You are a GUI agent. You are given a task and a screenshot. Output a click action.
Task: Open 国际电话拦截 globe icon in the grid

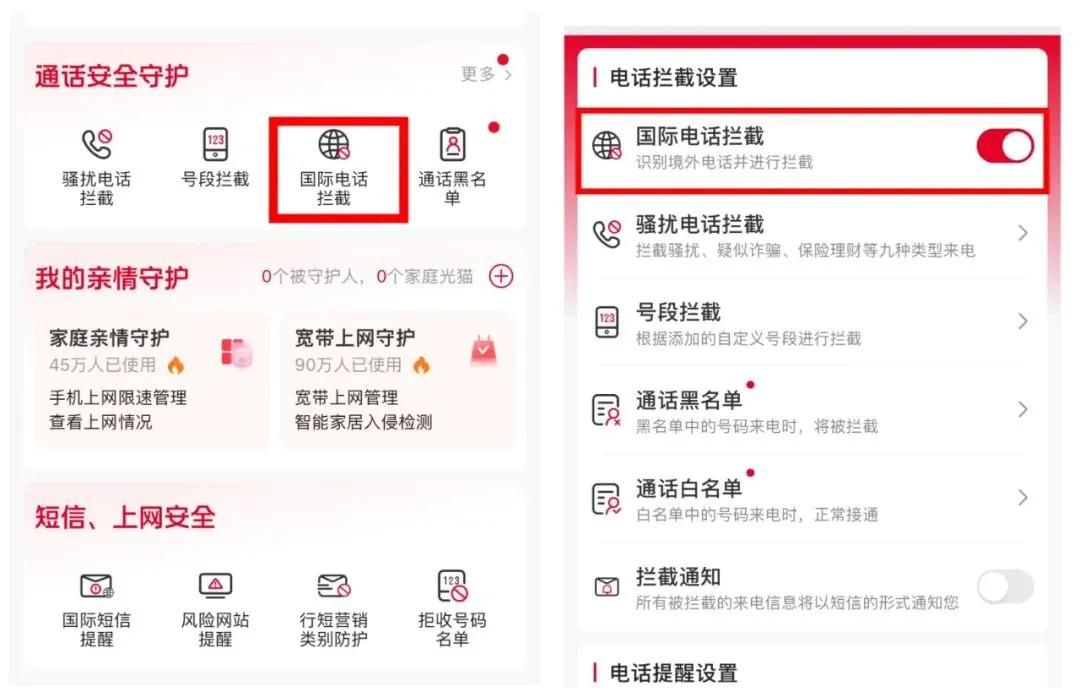point(334,145)
